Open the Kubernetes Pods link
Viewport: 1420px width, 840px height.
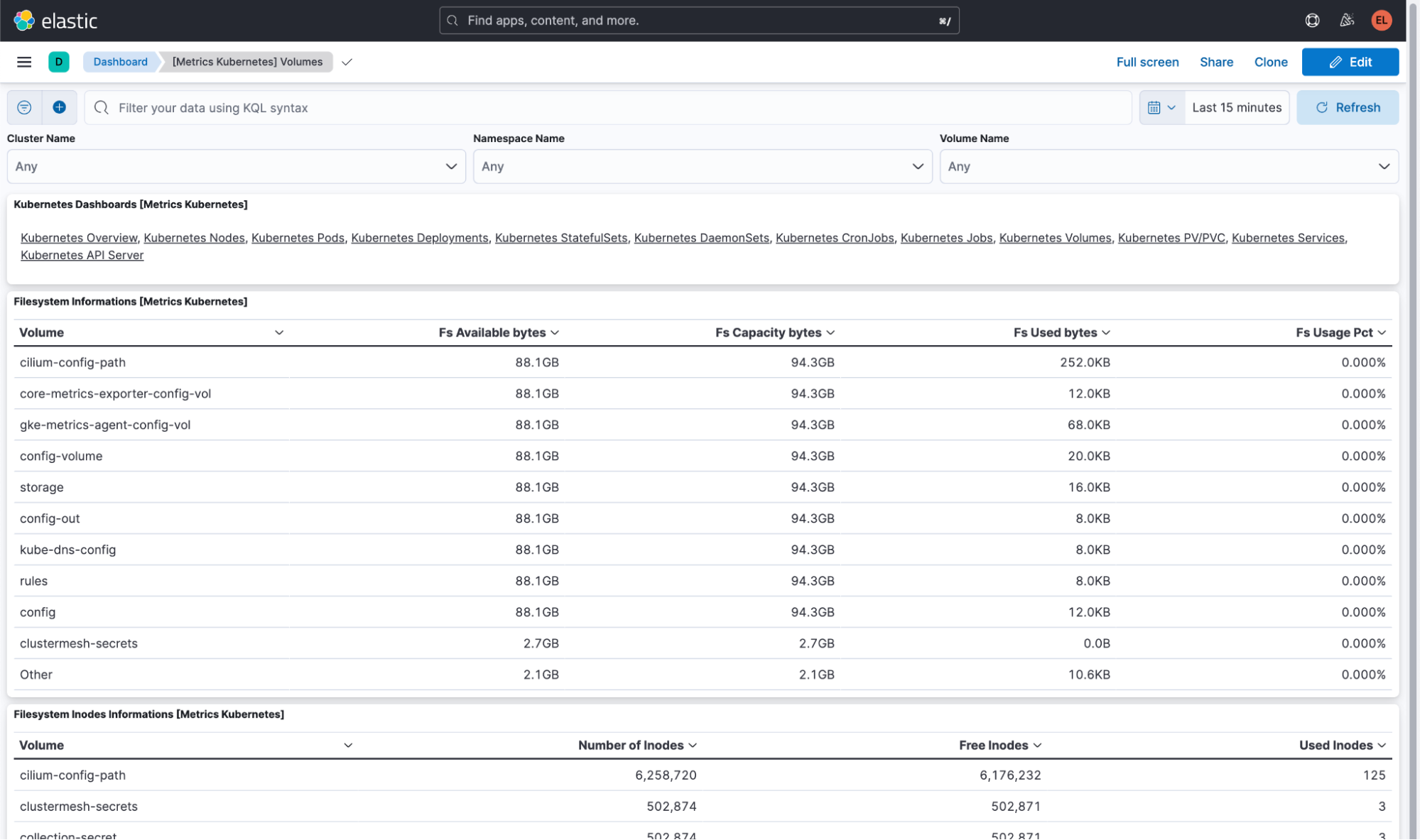click(x=298, y=238)
